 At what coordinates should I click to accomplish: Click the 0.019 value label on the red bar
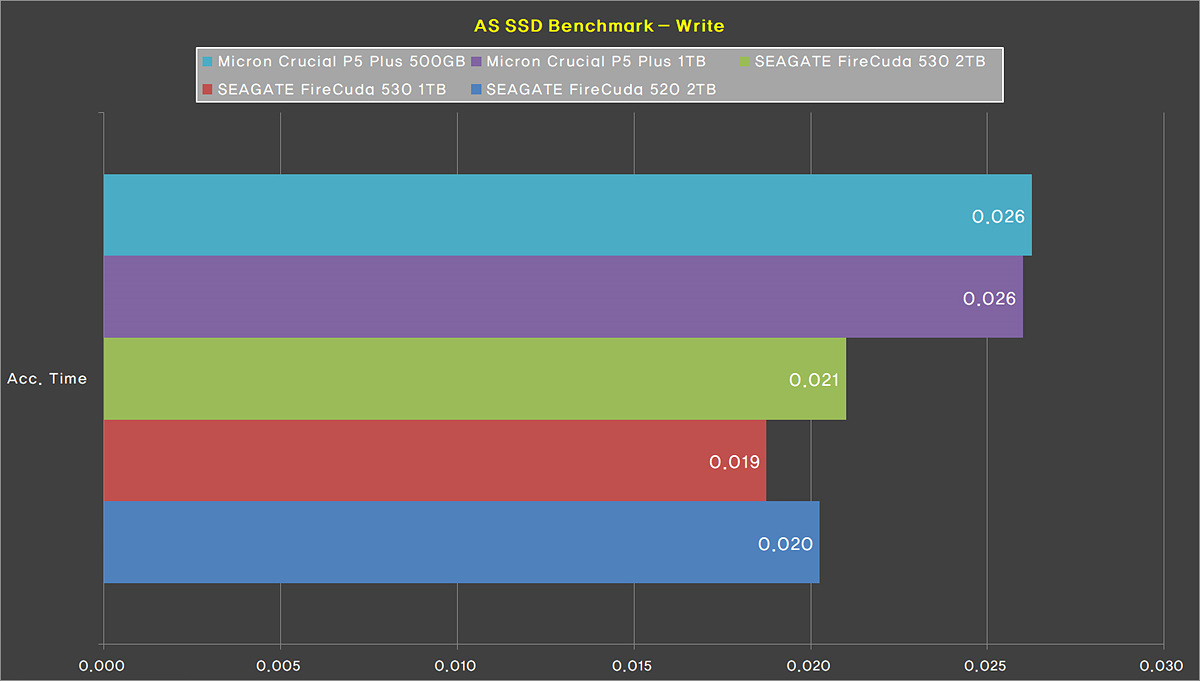click(734, 462)
